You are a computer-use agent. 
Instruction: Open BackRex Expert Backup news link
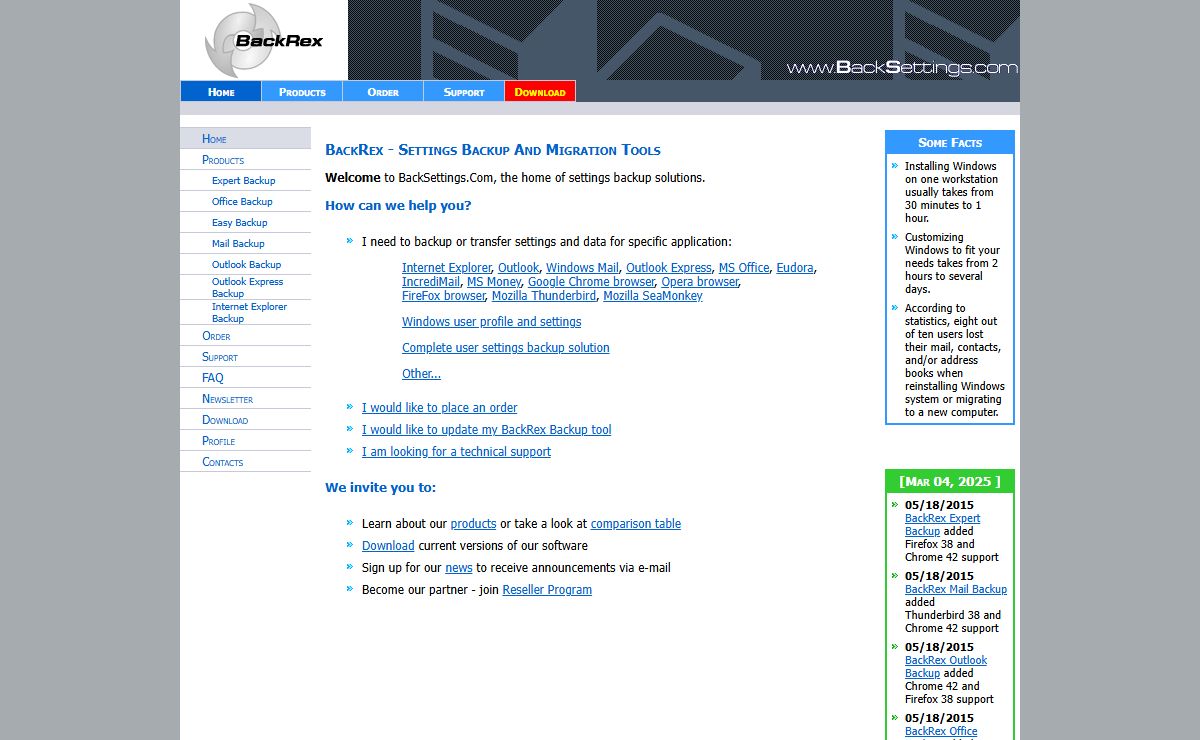click(x=942, y=525)
